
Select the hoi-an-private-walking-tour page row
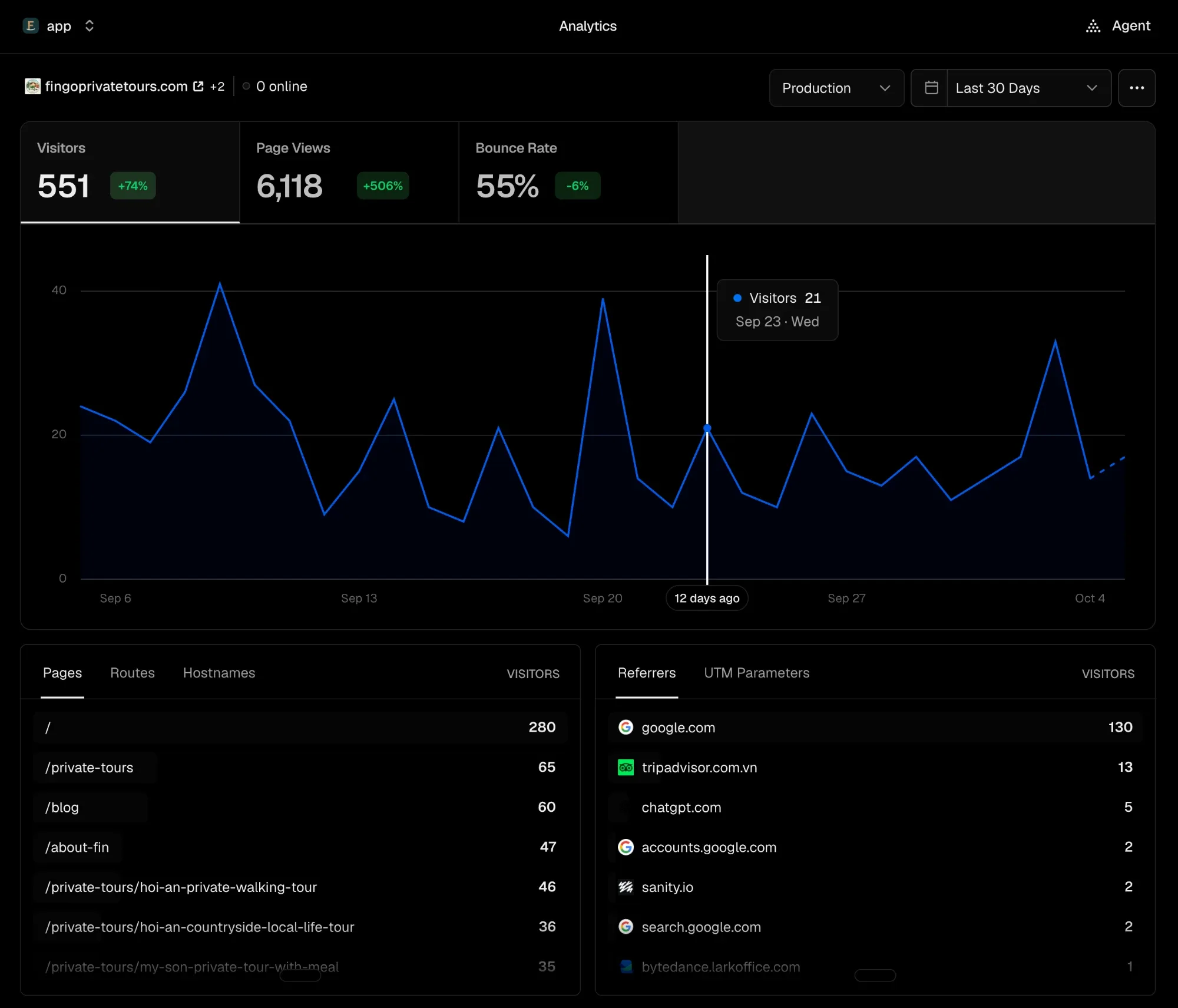point(300,887)
